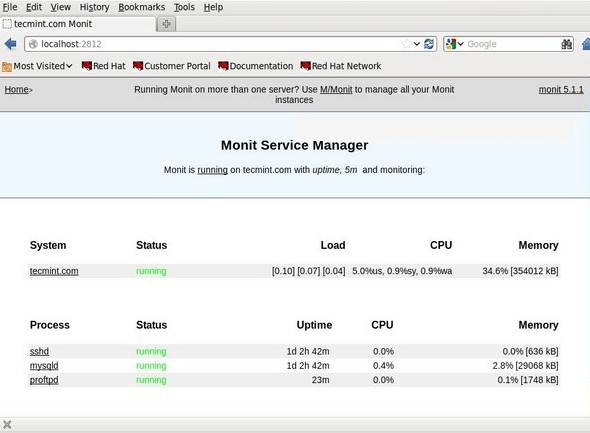Open the sshd process link

click(x=39, y=351)
